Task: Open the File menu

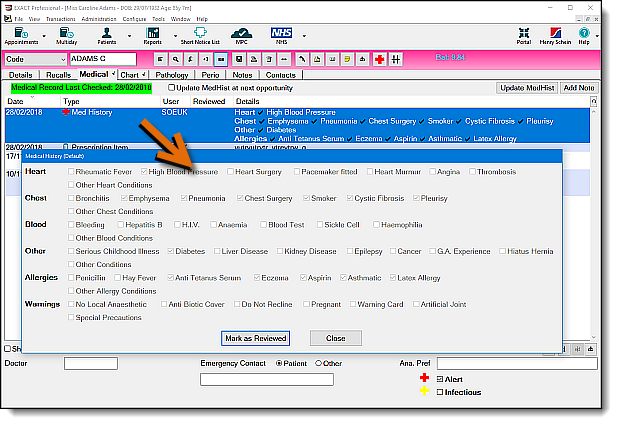Action: click(18, 19)
